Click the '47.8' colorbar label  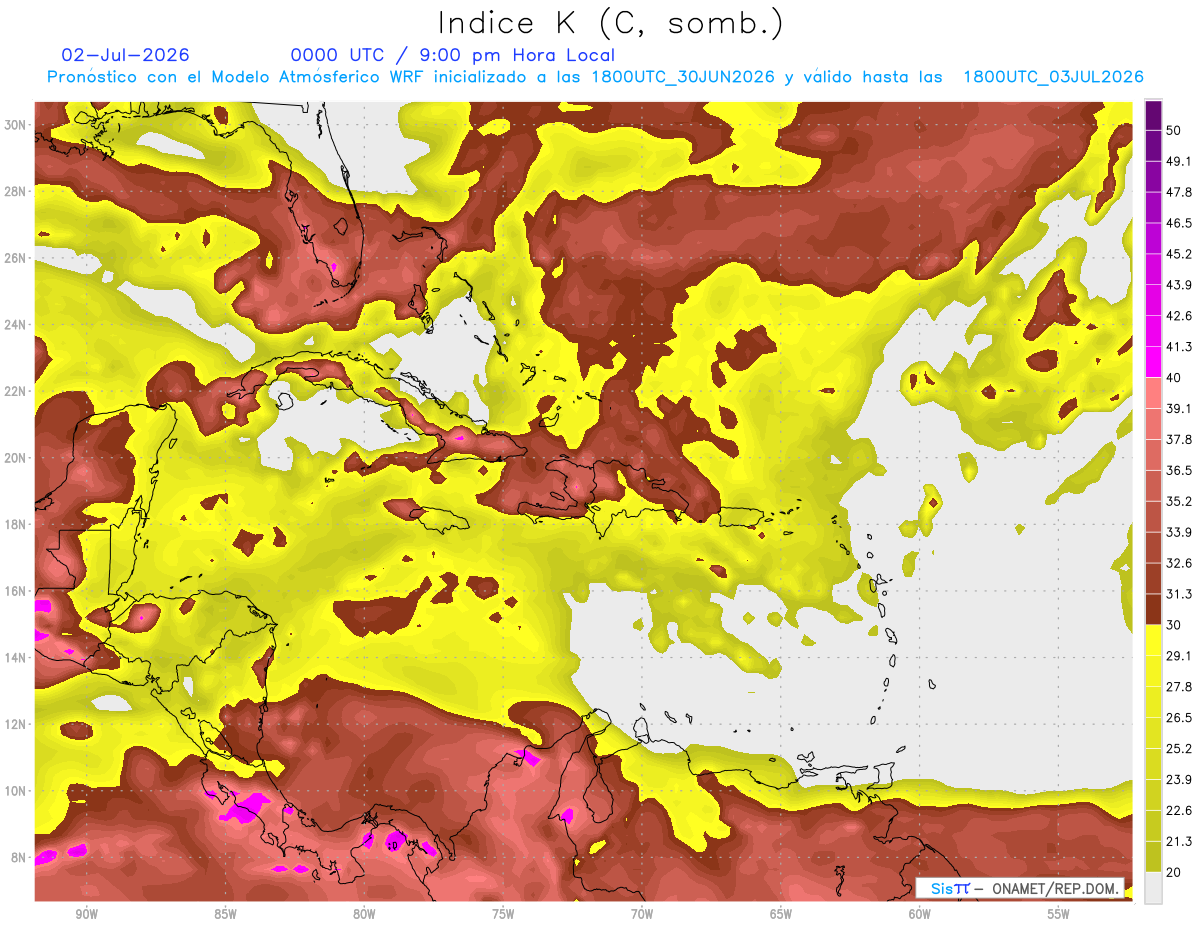1178,192
